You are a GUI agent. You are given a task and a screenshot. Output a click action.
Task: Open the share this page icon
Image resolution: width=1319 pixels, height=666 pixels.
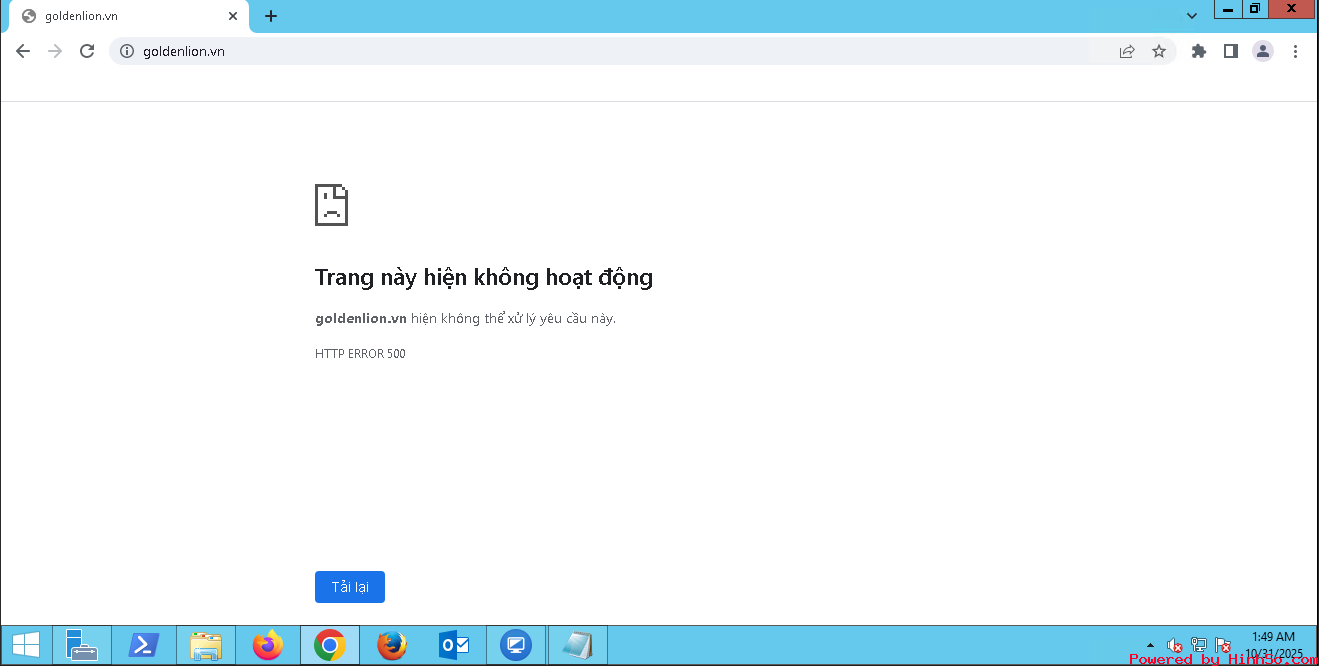[1127, 51]
